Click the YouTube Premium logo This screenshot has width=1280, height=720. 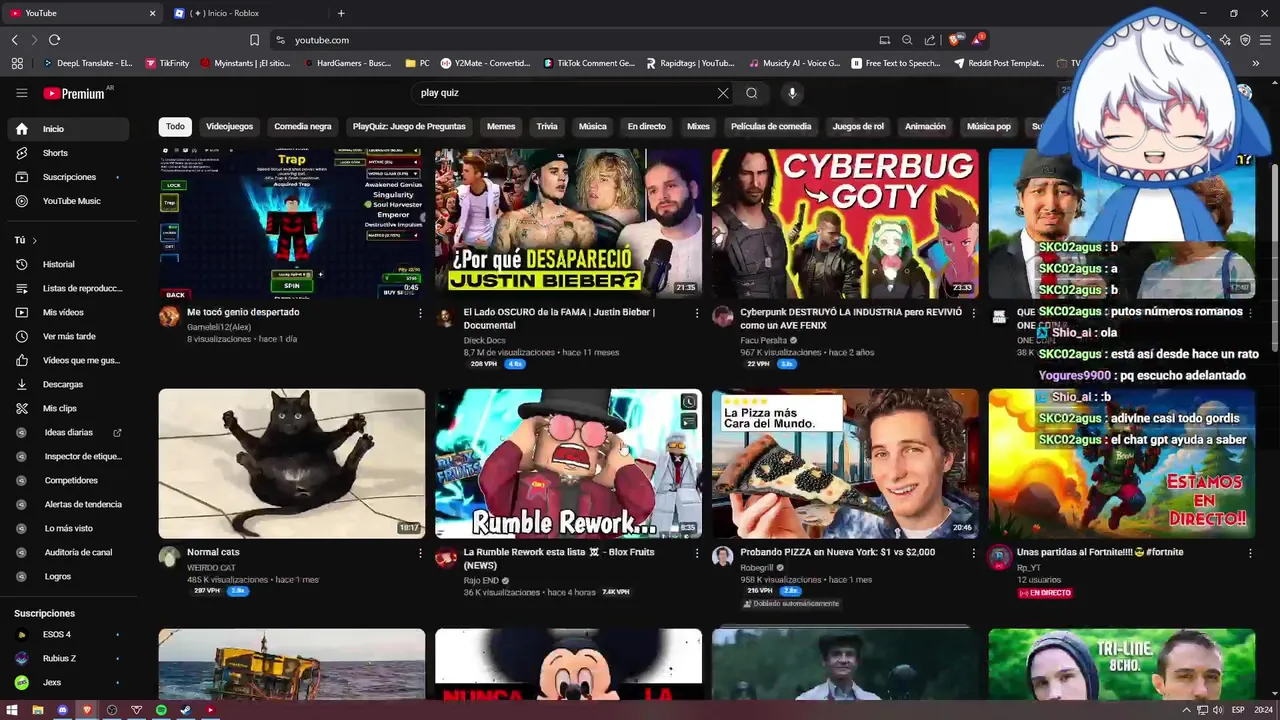74,93
